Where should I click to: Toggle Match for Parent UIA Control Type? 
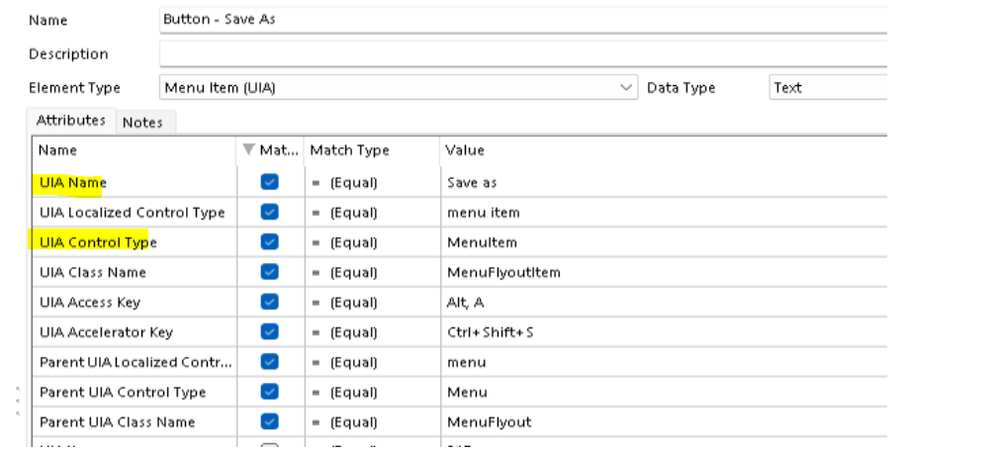pyautogui.click(x=269, y=392)
